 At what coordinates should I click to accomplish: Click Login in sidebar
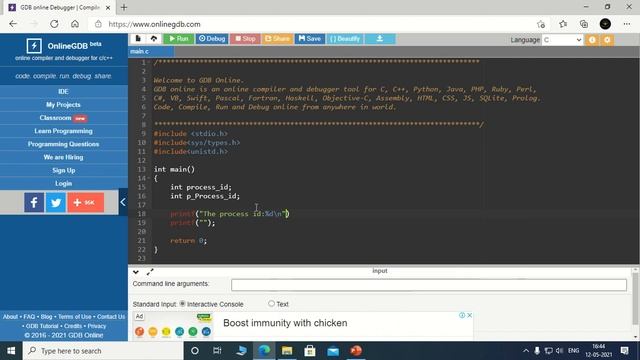tap(63, 183)
